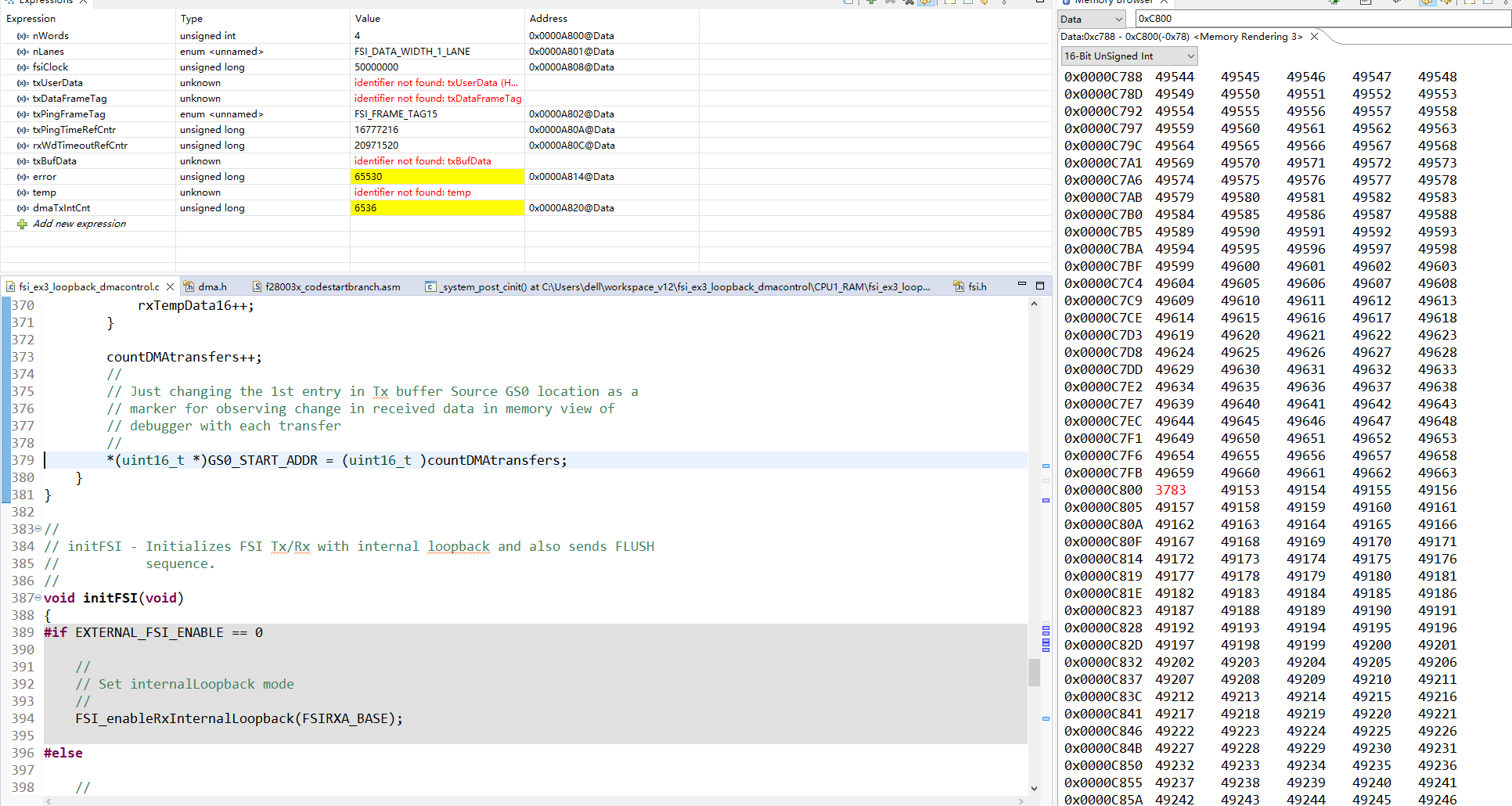Click the fsiClock value 50000000
The image size is (1512, 806).
point(376,67)
